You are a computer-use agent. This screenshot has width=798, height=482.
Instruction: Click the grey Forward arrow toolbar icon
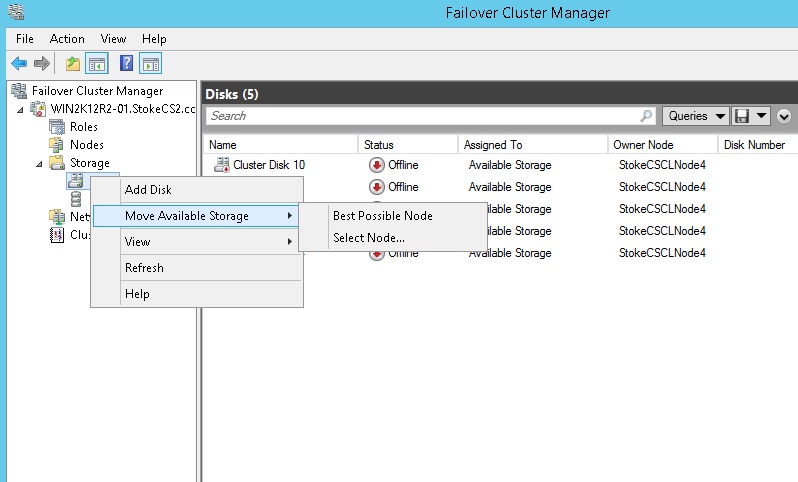point(42,64)
